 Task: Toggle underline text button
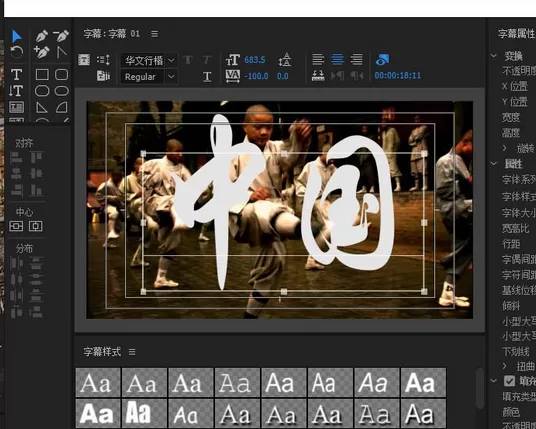point(207,76)
